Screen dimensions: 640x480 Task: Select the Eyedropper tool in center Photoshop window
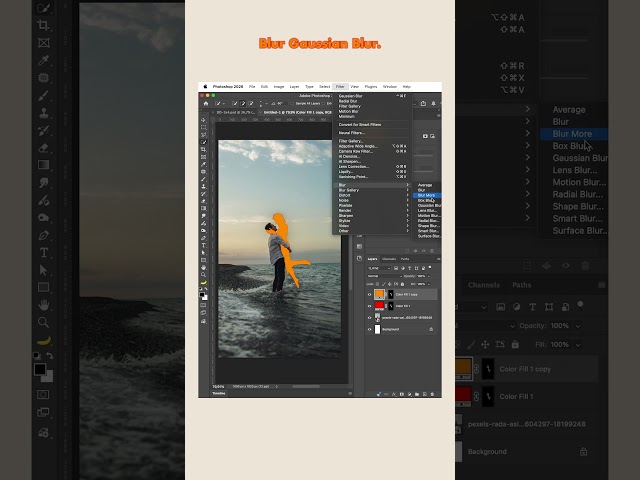pyautogui.click(x=204, y=164)
